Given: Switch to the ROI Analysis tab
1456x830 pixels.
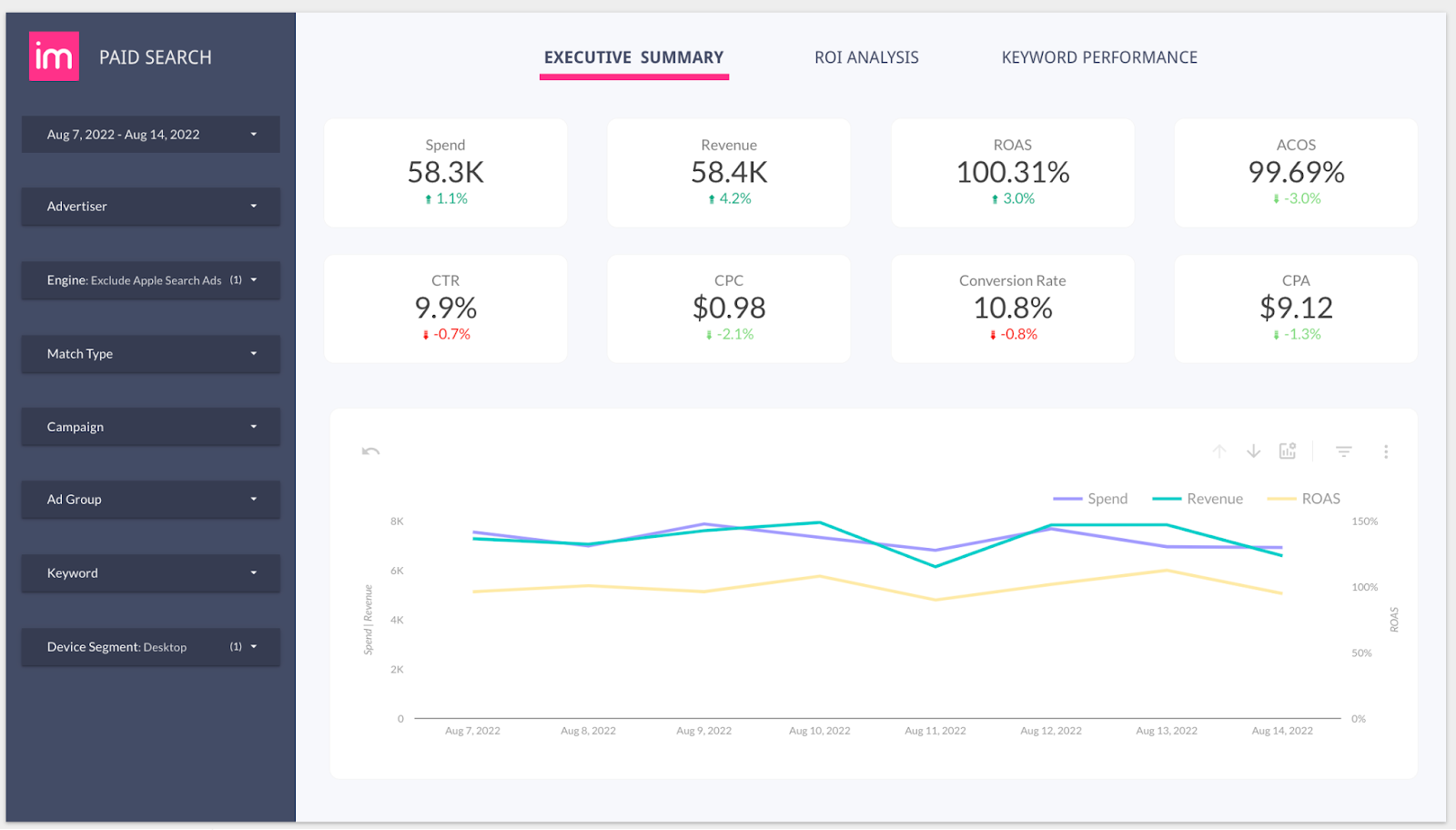Looking at the screenshot, I should [866, 57].
